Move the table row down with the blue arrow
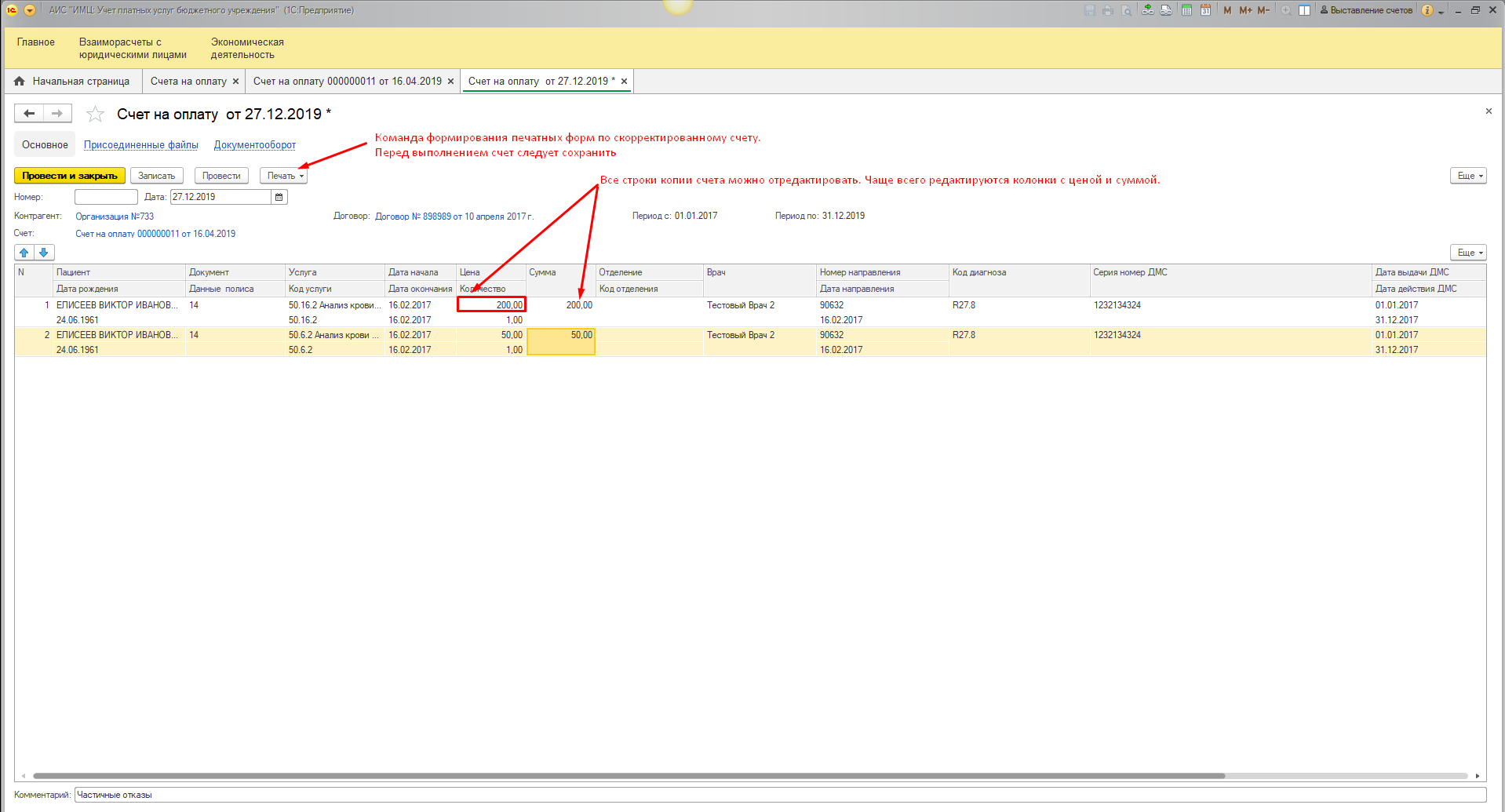1505x812 pixels. [x=44, y=253]
